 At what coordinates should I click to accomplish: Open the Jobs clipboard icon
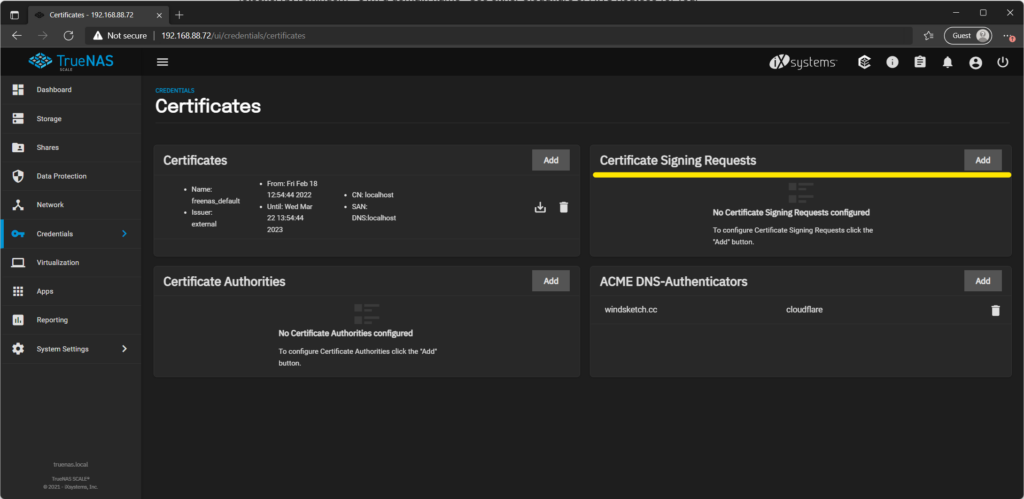tap(920, 62)
